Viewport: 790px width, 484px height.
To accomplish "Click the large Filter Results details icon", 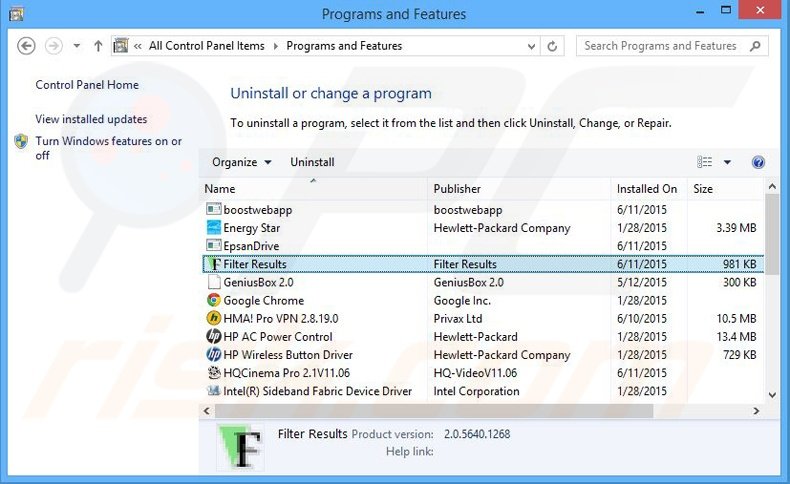I will [x=241, y=446].
